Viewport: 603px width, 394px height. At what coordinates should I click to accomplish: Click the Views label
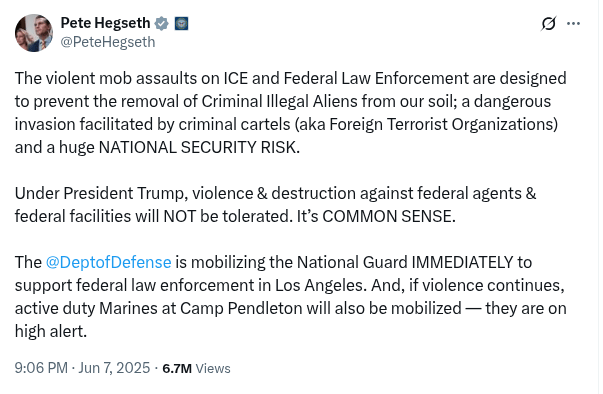pyautogui.click(x=213, y=368)
